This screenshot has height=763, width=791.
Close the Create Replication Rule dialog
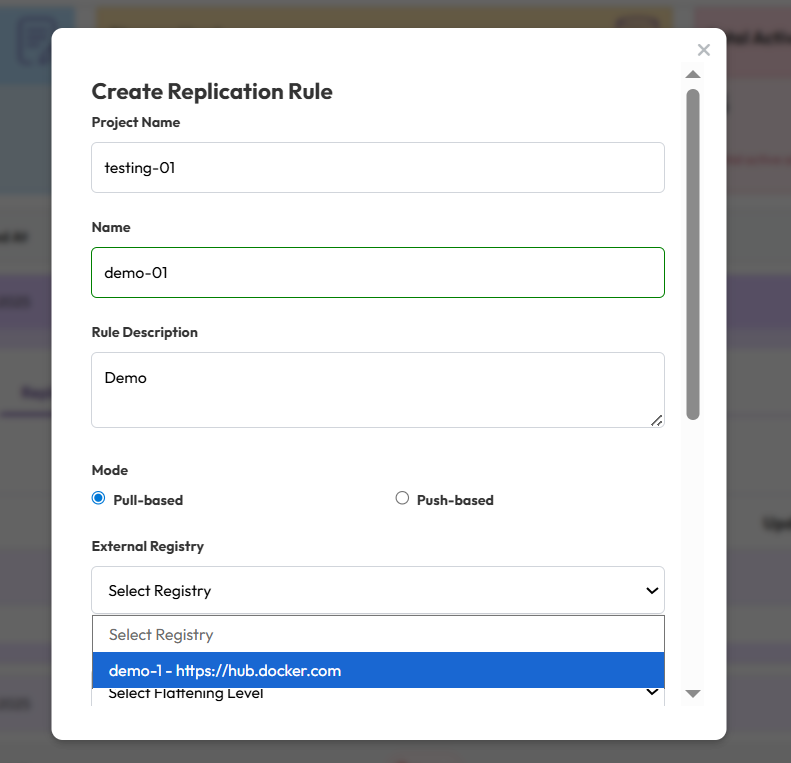point(704,50)
